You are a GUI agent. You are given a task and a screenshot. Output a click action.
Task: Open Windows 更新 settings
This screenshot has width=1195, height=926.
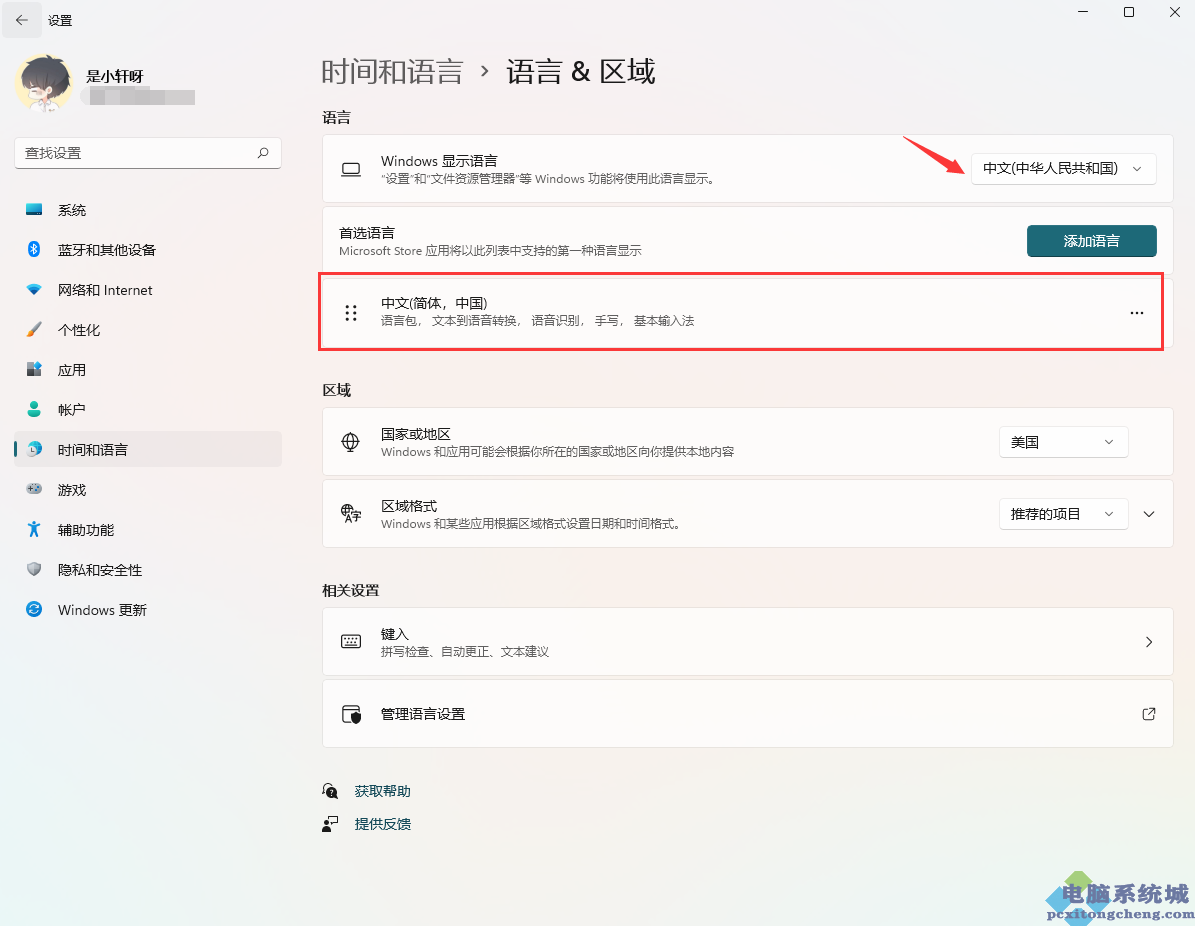pos(148,610)
